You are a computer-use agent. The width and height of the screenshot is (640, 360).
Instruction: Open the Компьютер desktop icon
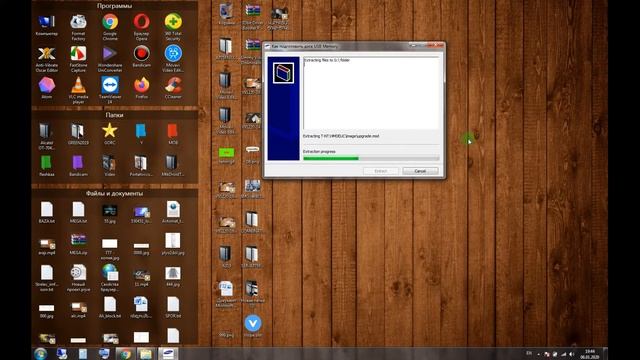pyautogui.click(x=47, y=26)
